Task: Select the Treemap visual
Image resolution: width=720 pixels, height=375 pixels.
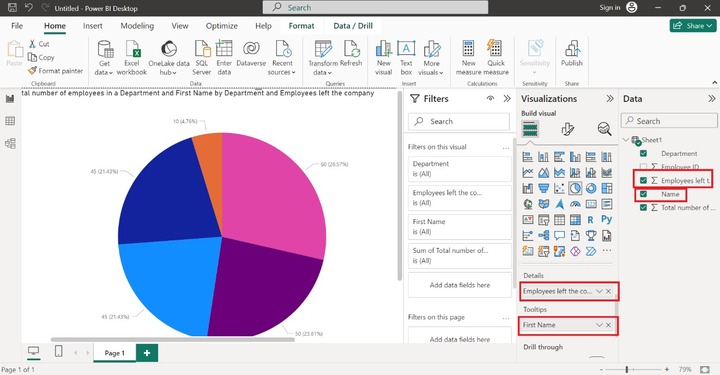Action: click(x=607, y=188)
